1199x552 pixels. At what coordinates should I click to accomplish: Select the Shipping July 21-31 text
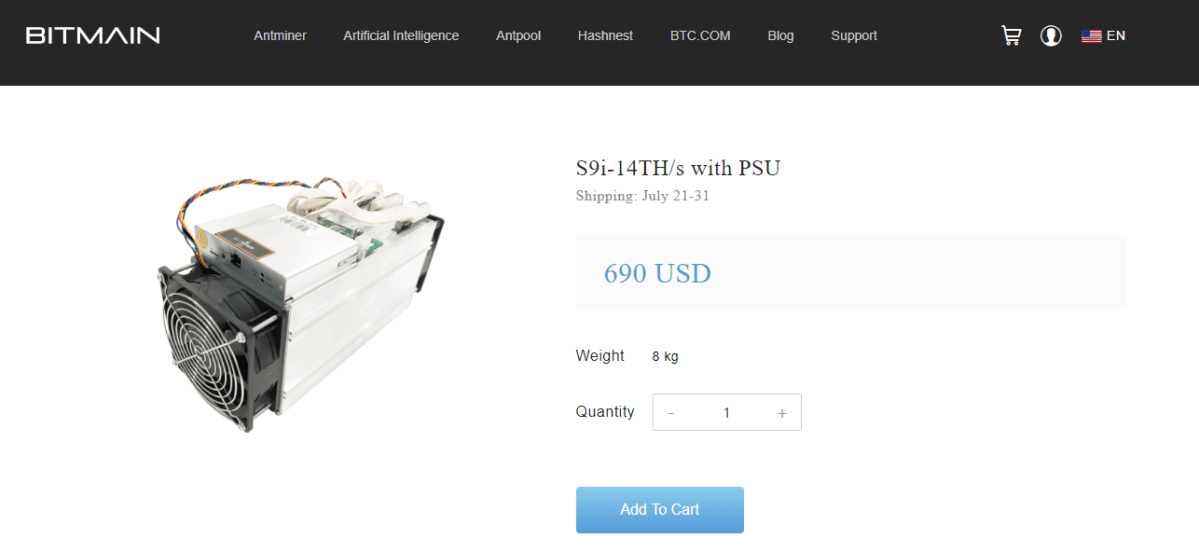tap(643, 196)
